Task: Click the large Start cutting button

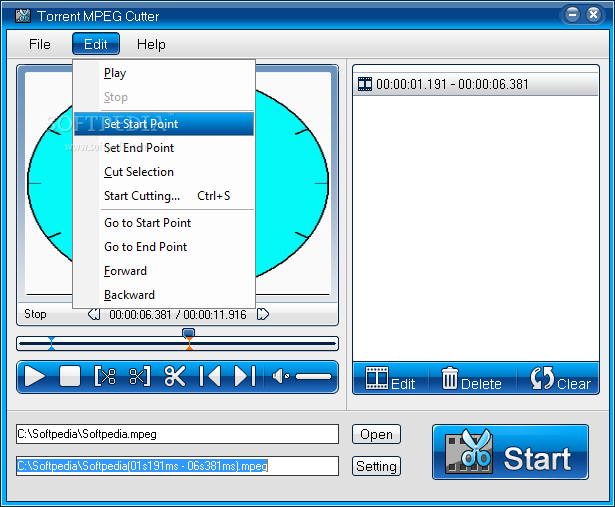Action: pyautogui.click(x=510, y=452)
